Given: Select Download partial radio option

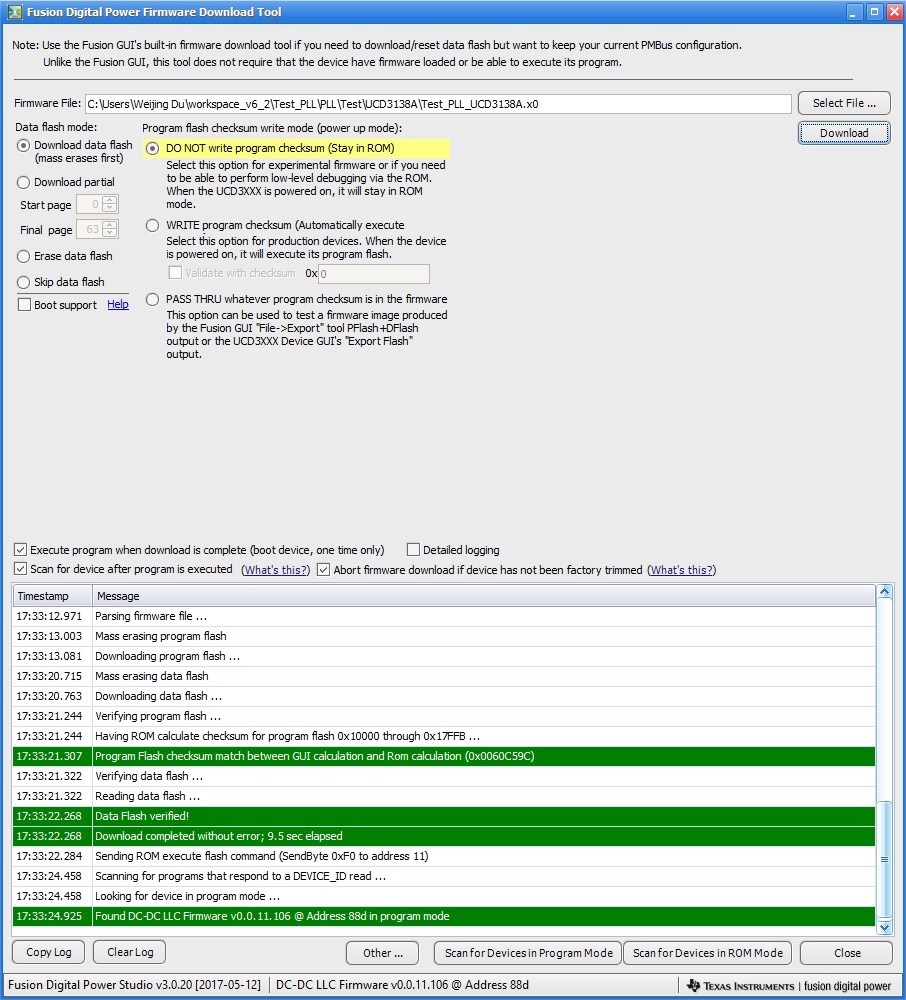Looking at the screenshot, I should pyautogui.click(x=24, y=182).
